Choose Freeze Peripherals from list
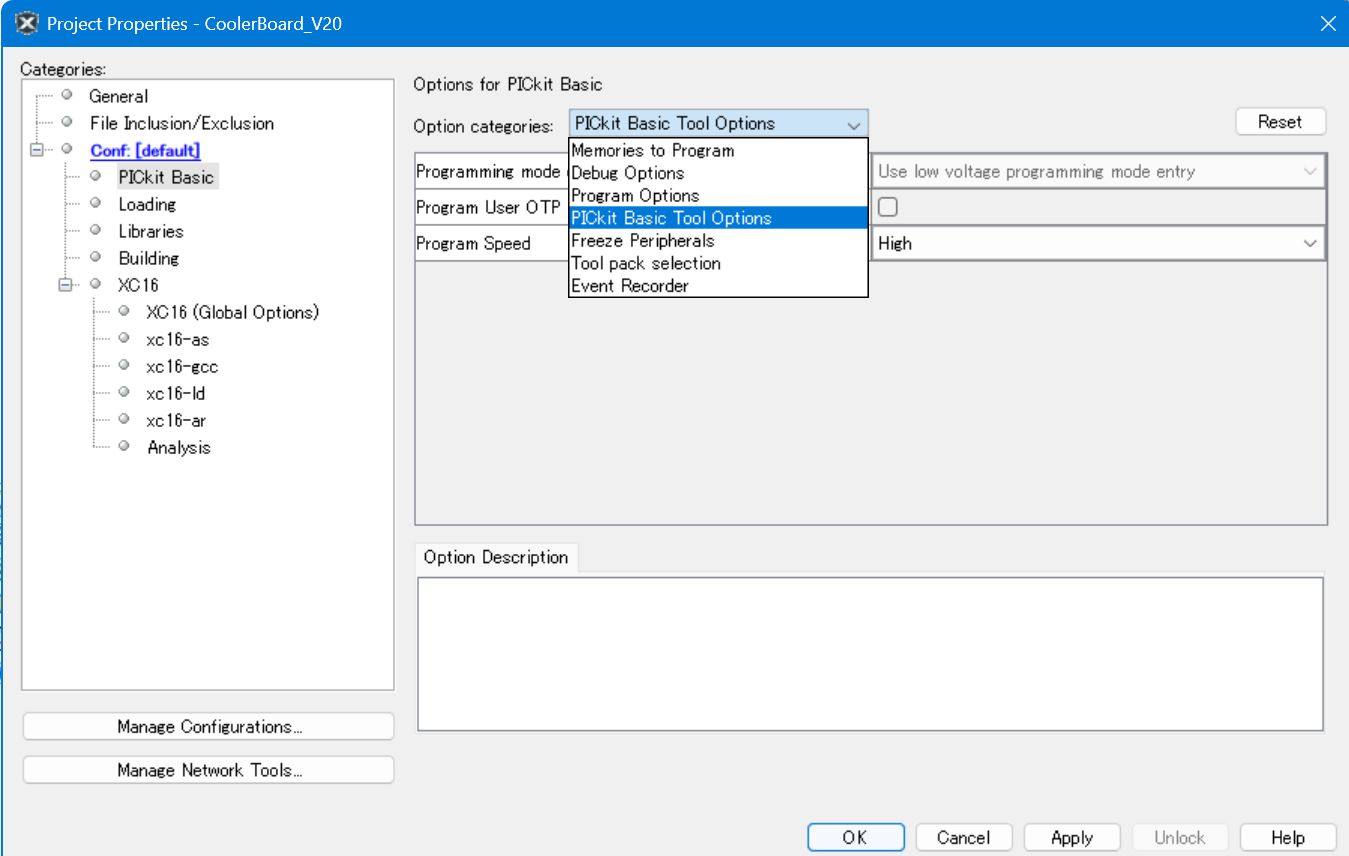Viewport: 1349px width, 856px height. point(718,240)
